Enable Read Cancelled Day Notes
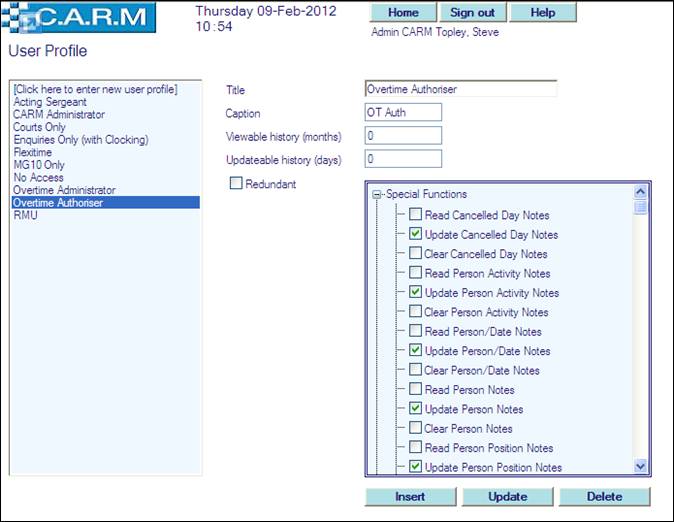The image size is (674, 522). pos(415,215)
